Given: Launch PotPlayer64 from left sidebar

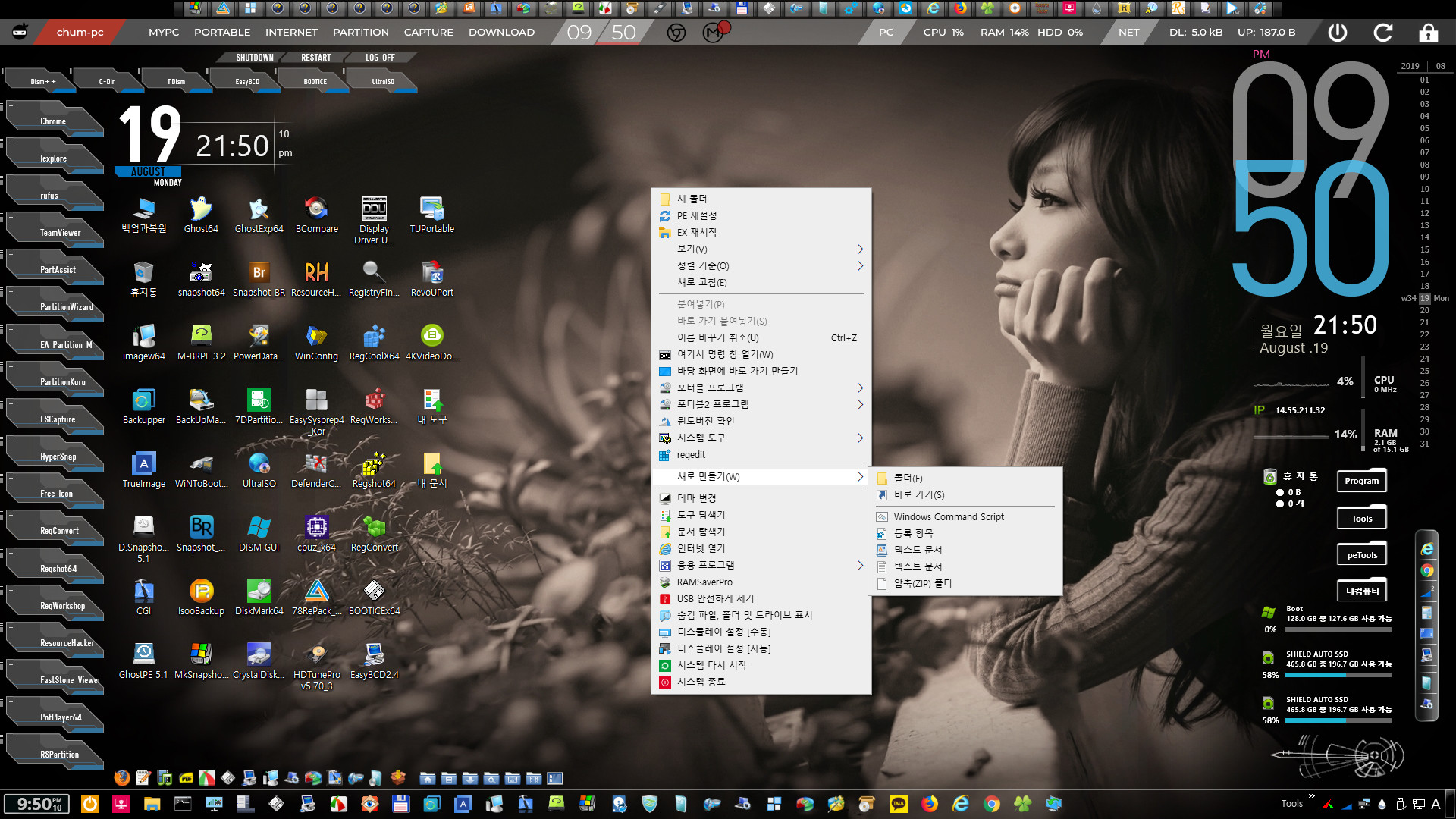Looking at the screenshot, I should click(55, 717).
